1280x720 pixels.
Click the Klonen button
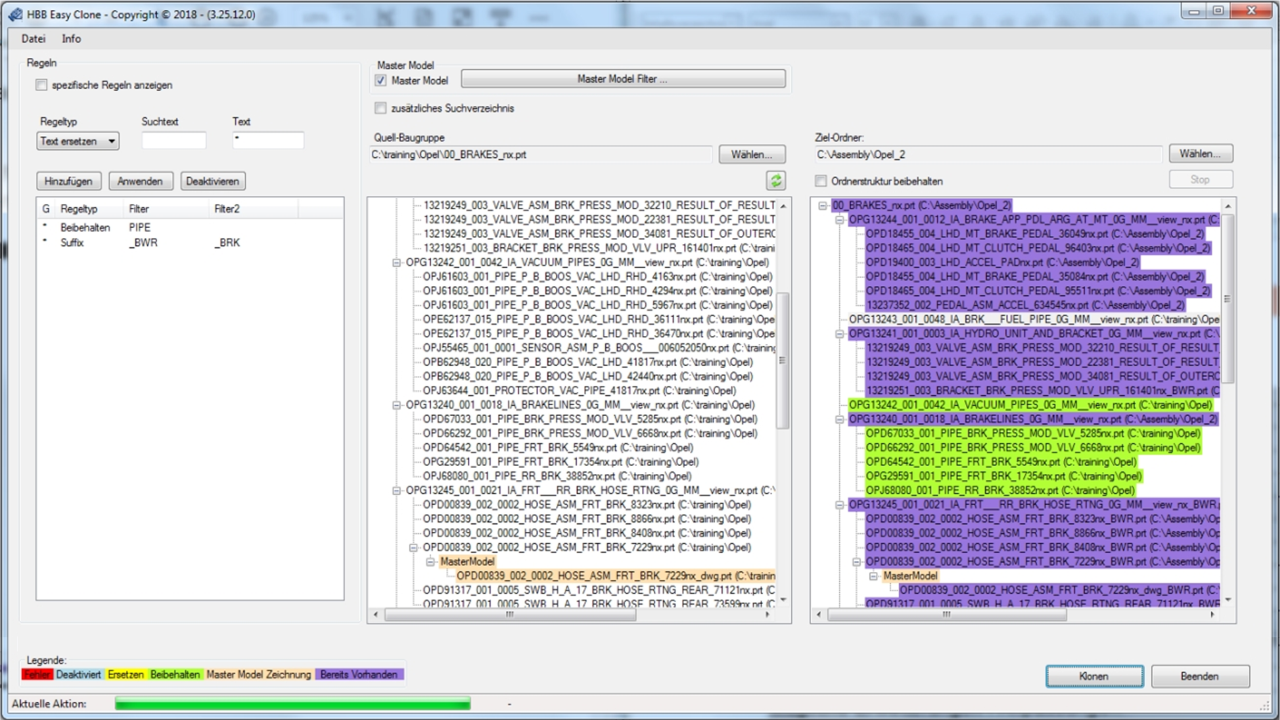coord(1094,676)
